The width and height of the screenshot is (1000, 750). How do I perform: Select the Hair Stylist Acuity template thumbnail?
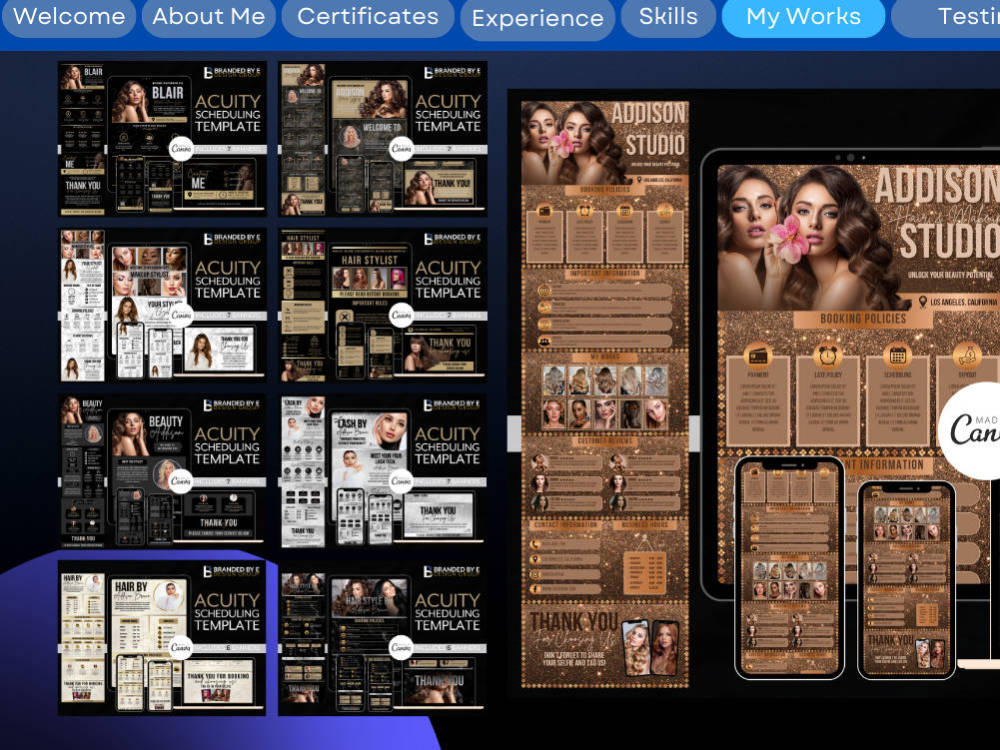coord(383,305)
